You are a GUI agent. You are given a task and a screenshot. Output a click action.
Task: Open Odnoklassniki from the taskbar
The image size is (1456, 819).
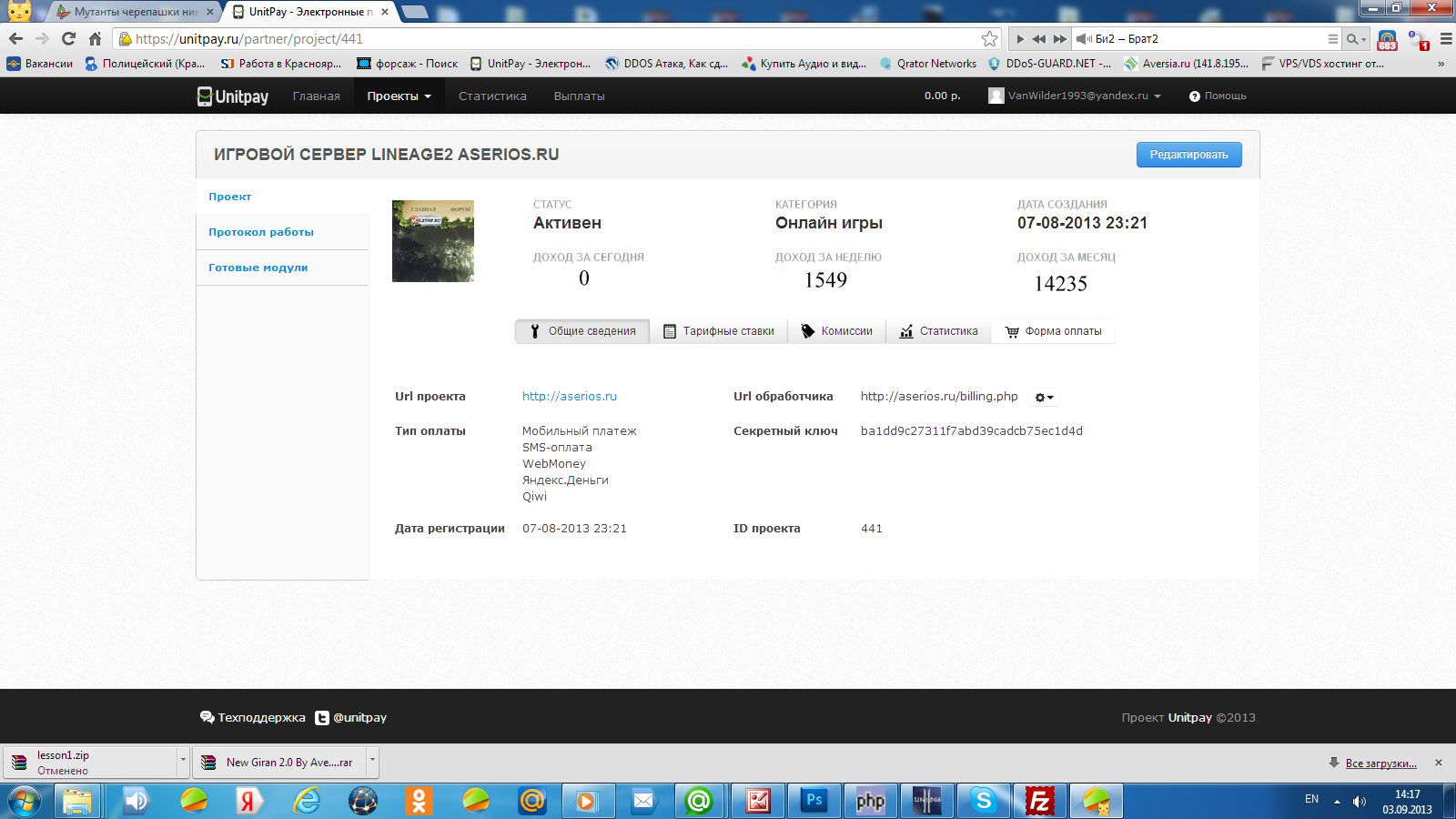(419, 802)
